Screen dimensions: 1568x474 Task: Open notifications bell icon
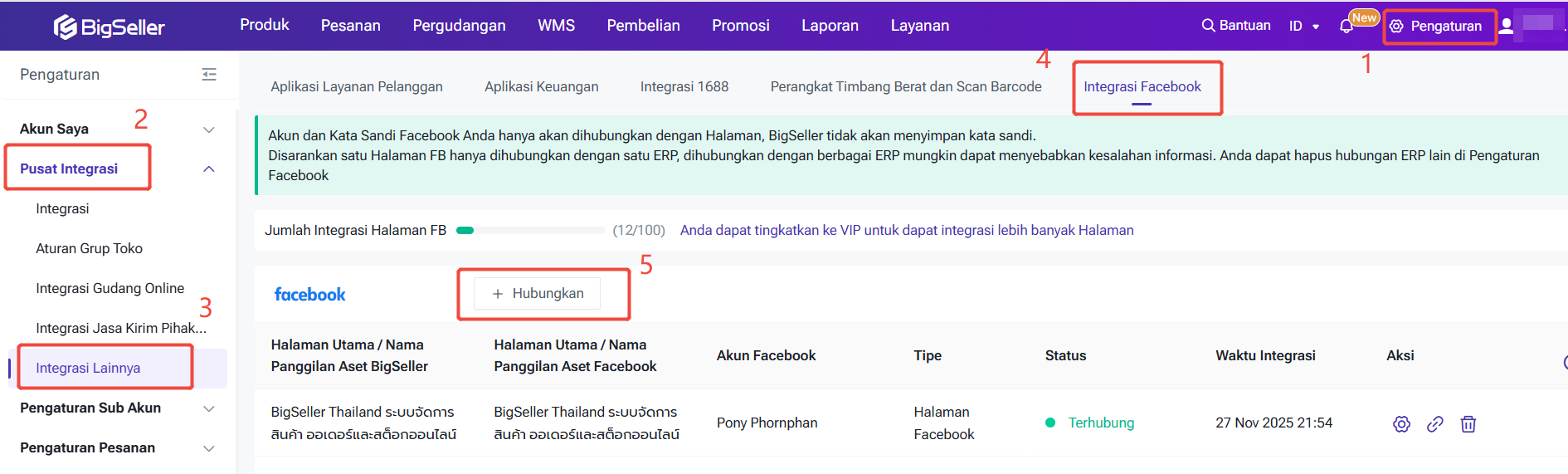point(1346,27)
